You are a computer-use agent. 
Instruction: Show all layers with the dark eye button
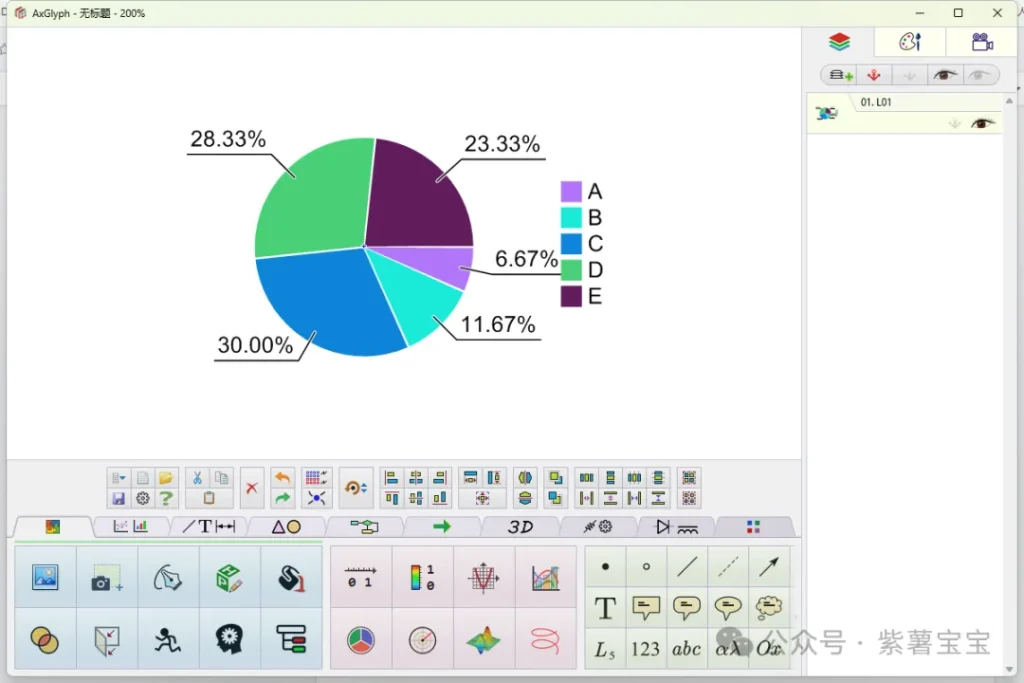point(944,75)
